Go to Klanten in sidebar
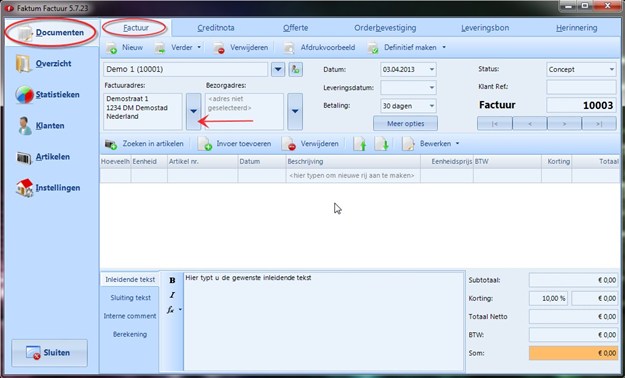The image size is (625, 378). coord(40,126)
